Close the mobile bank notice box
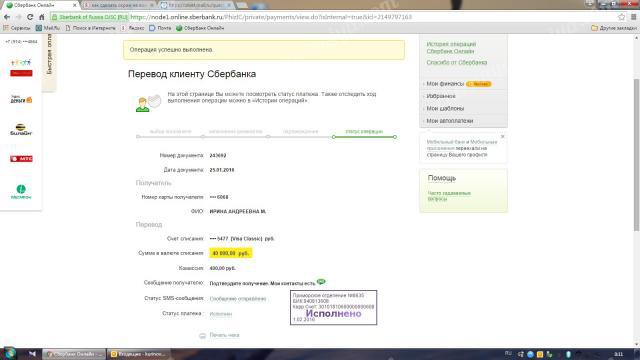Image resolution: width=640 pixels, height=360 pixels. (x=502, y=136)
